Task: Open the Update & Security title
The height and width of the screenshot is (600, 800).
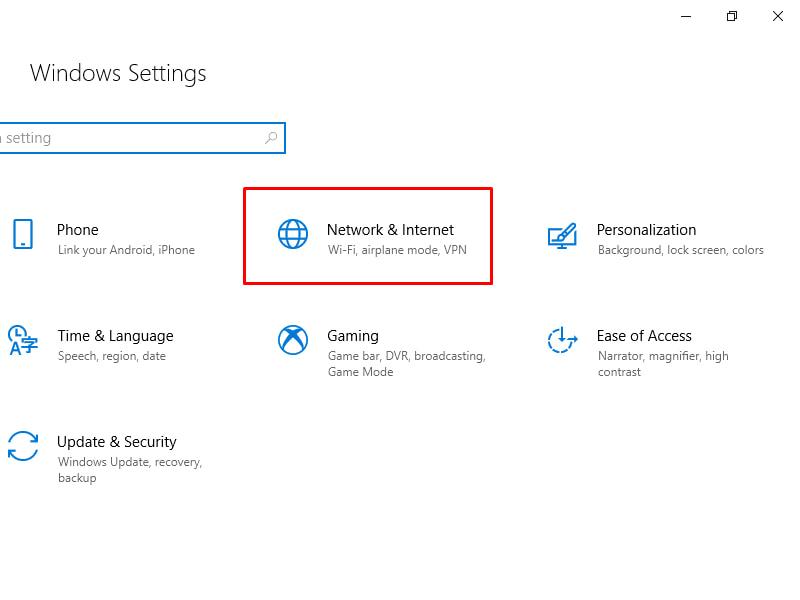Action: click(x=117, y=442)
